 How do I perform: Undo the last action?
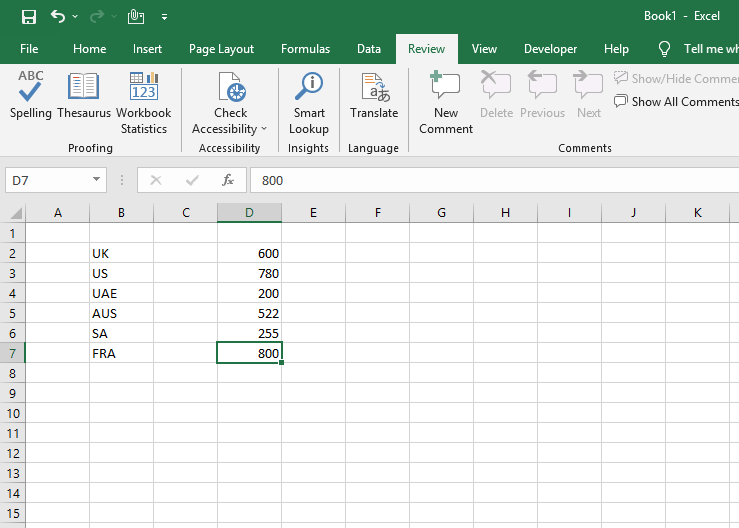click(x=58, y=16)
